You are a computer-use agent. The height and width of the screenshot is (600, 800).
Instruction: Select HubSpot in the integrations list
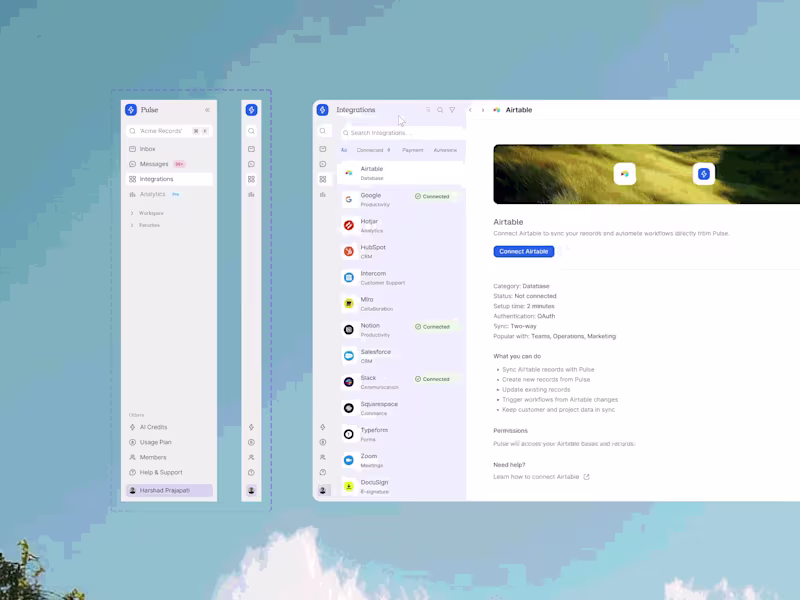pyautogui.click(x=401, y=252)
